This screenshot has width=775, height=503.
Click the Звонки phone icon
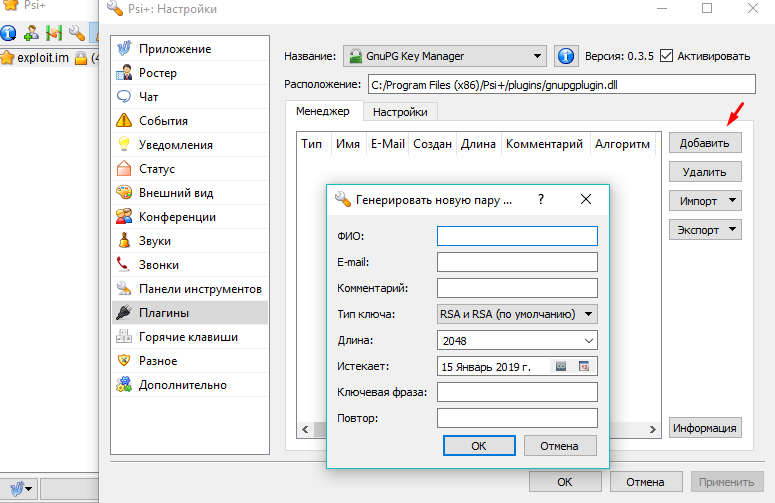pos(124,264)
